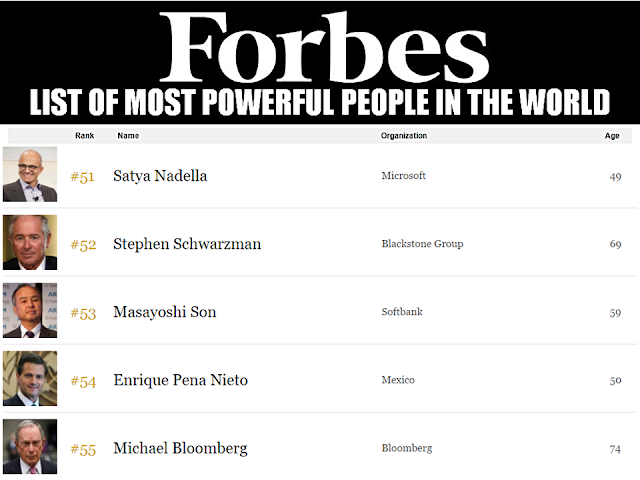Select the Michael Bloomberg name link
Viewport: 640px width, 480px height.
pos(180,449)
